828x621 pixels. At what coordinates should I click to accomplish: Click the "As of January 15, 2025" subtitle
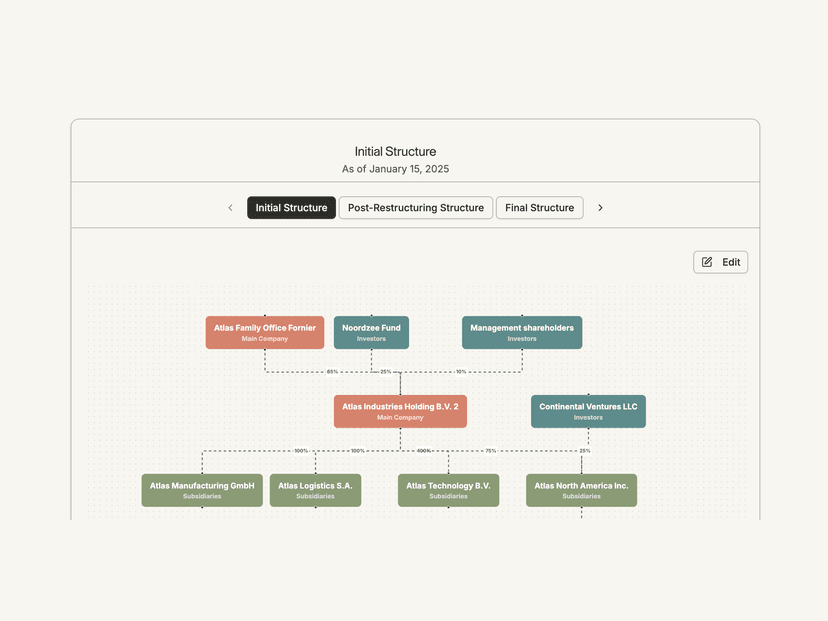(395, 169)
